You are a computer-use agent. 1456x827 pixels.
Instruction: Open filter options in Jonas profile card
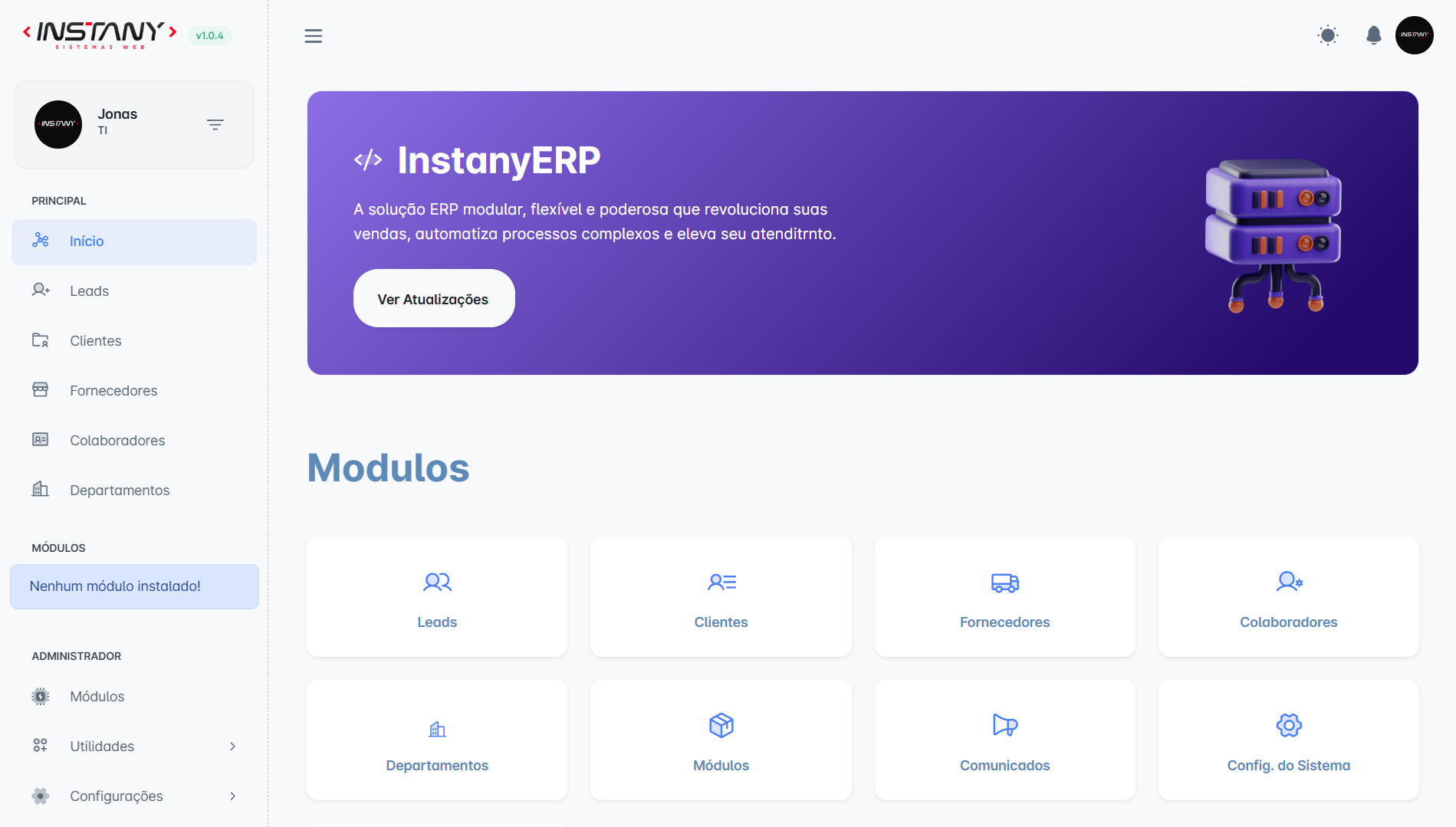coord(215,124)
